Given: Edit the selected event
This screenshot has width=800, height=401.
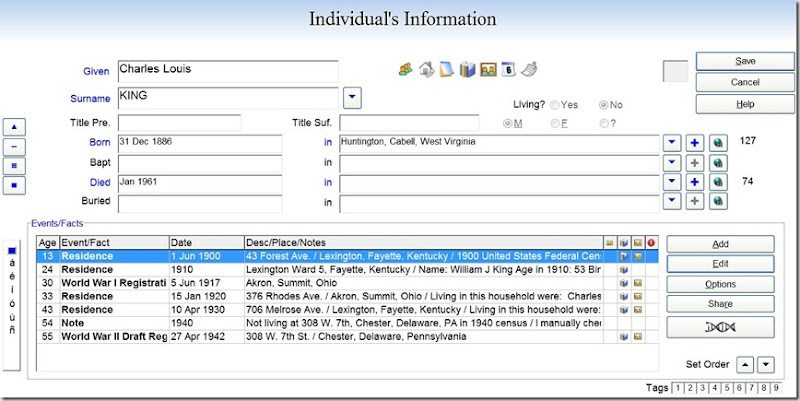Looking at the screenshot, I should [x=720, y=264].
